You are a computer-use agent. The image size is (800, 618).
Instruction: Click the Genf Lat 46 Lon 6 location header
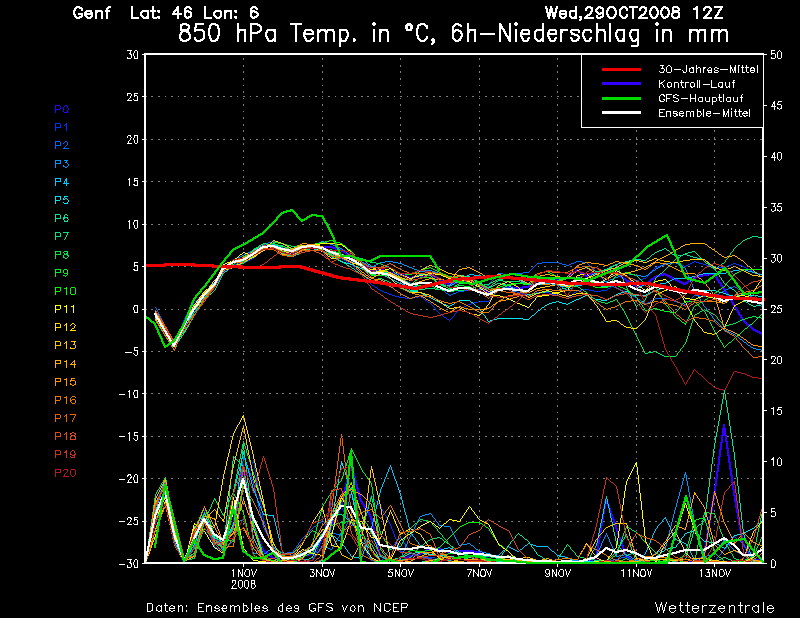pyautogui.click(x=165, y=13)
